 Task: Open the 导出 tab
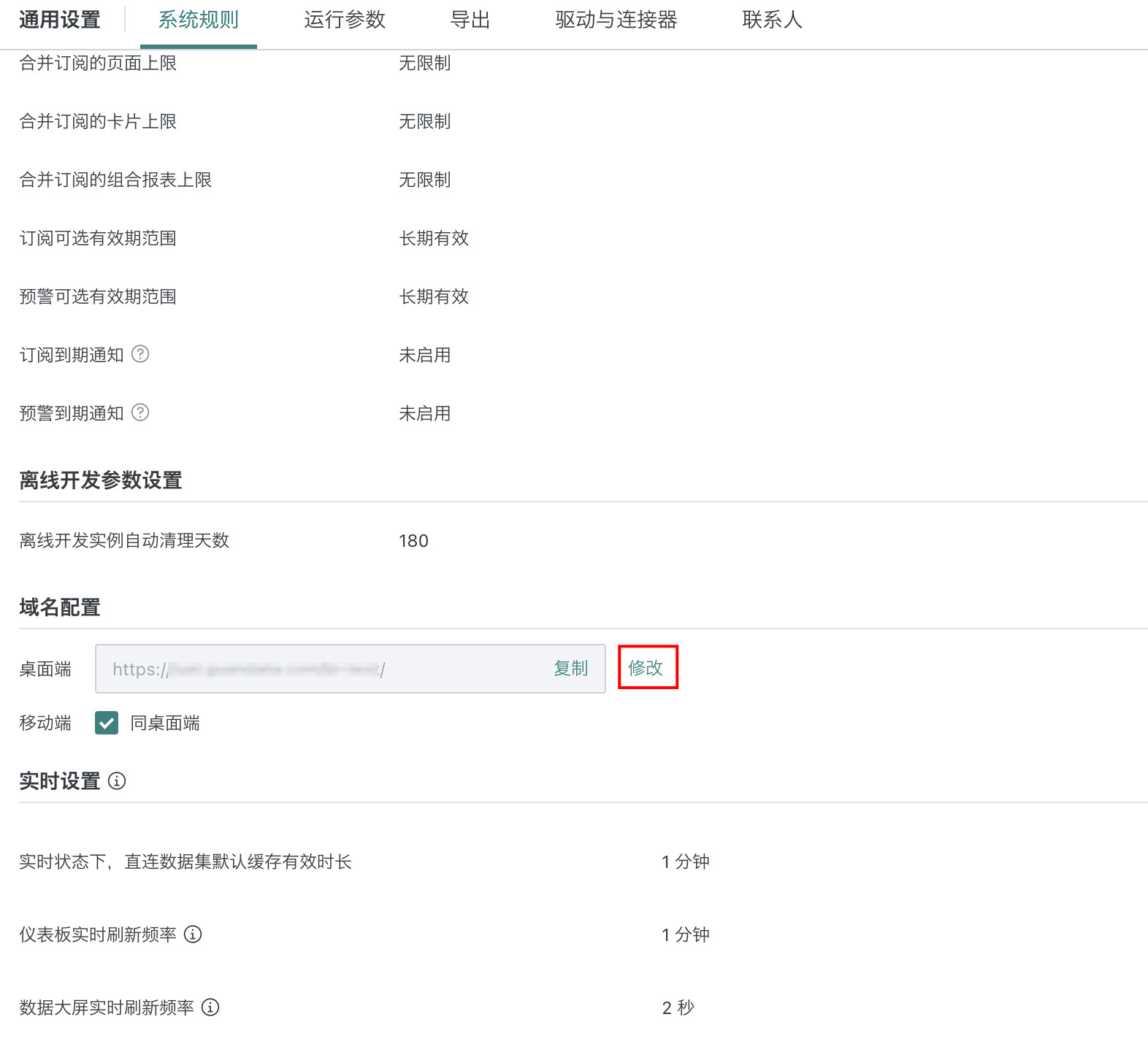point(470,20)
